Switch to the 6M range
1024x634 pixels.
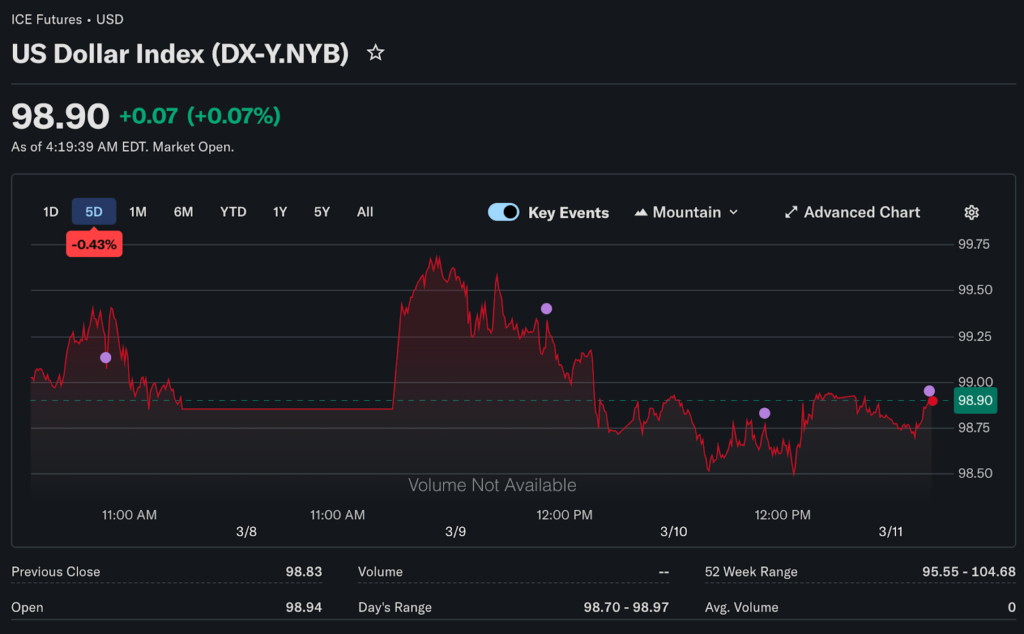pos(183,212)
